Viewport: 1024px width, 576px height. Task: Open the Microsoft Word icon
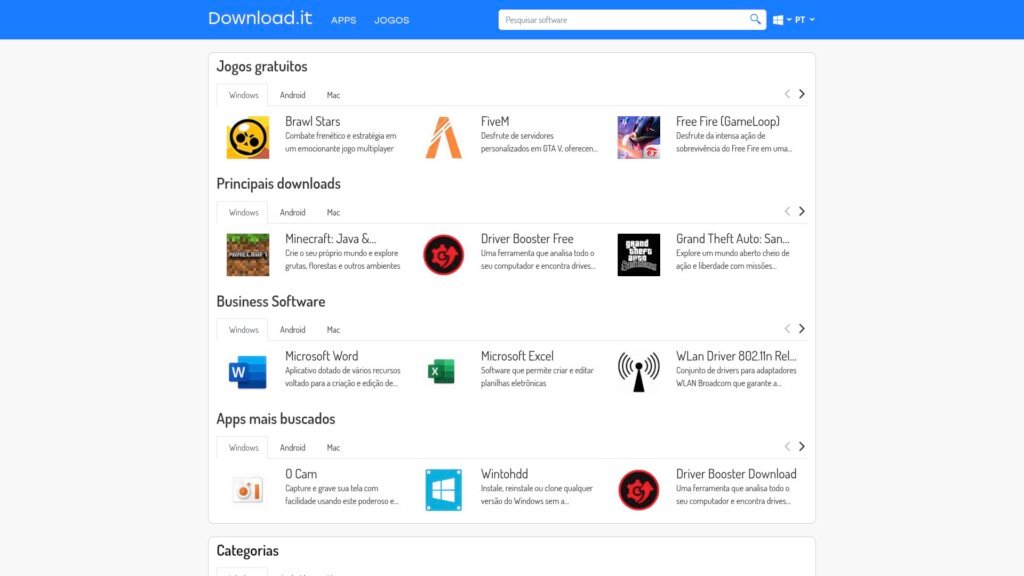click(x=248, y=372)
